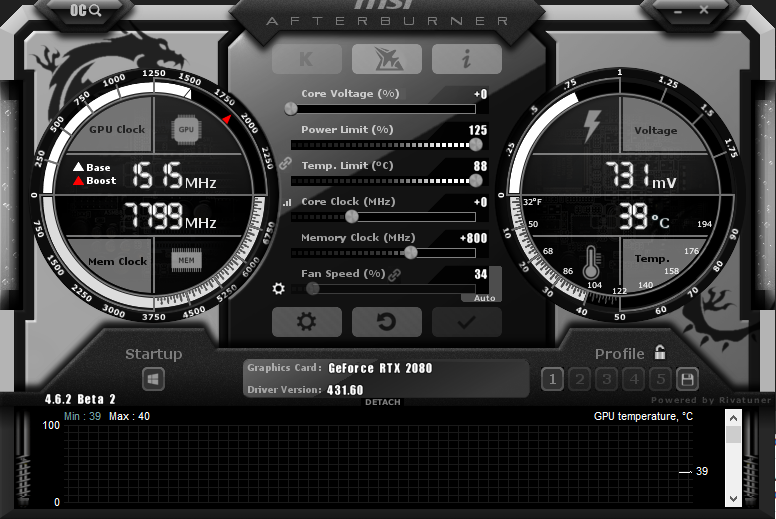Click the MSI dragon jet logo button
The width and height of the screenshot is (776, 519).
pos(387,59)
